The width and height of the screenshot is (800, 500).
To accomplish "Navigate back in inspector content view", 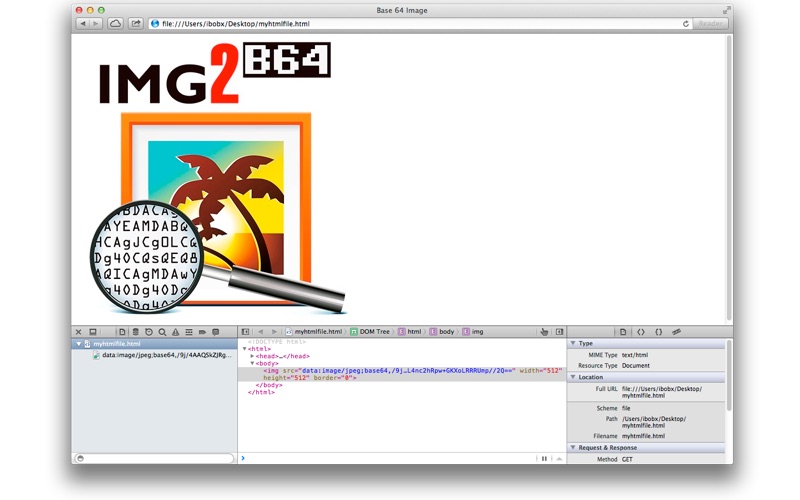I will (261, 332).
